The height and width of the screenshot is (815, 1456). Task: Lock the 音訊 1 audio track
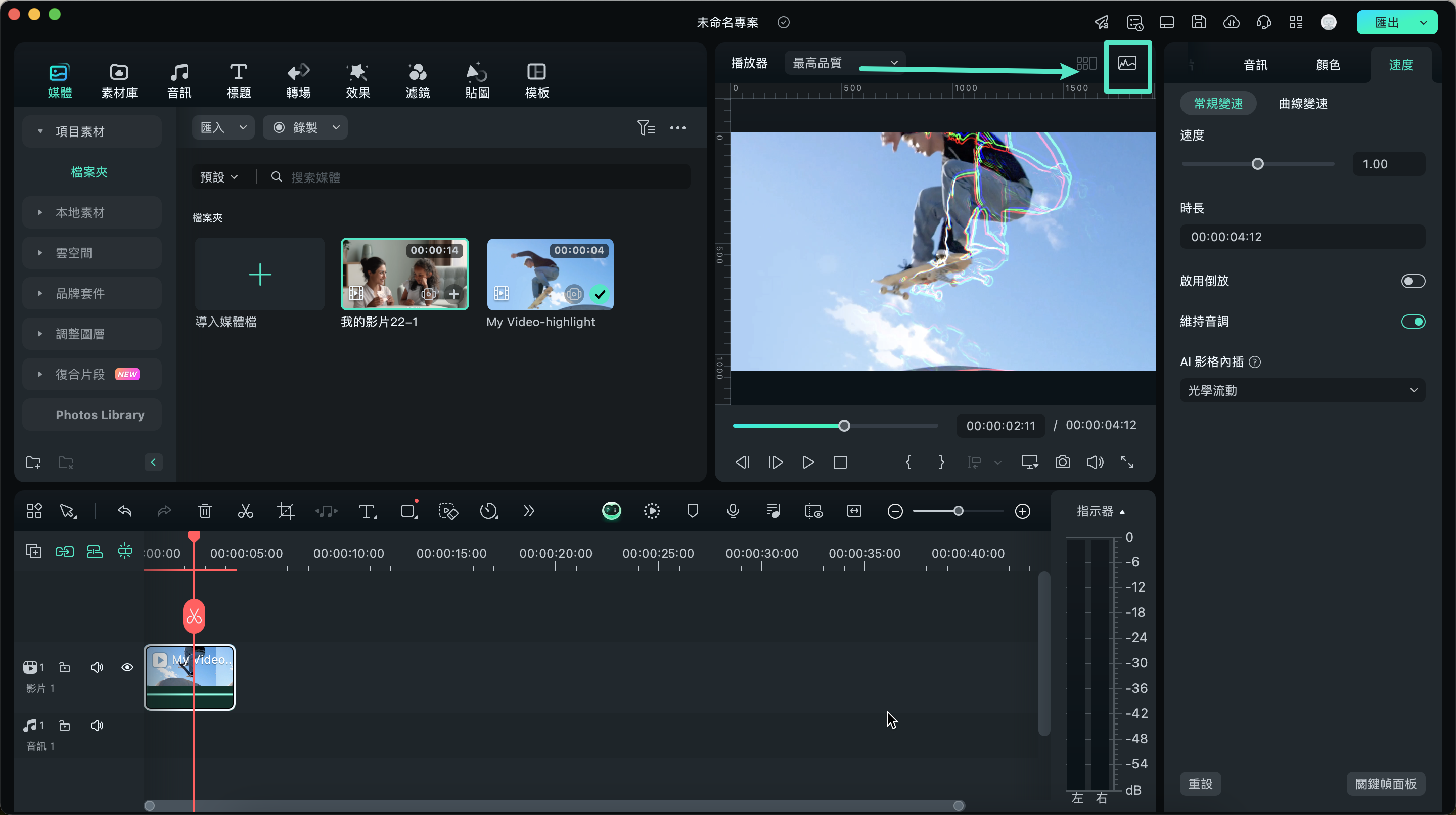tap(64, 725)
